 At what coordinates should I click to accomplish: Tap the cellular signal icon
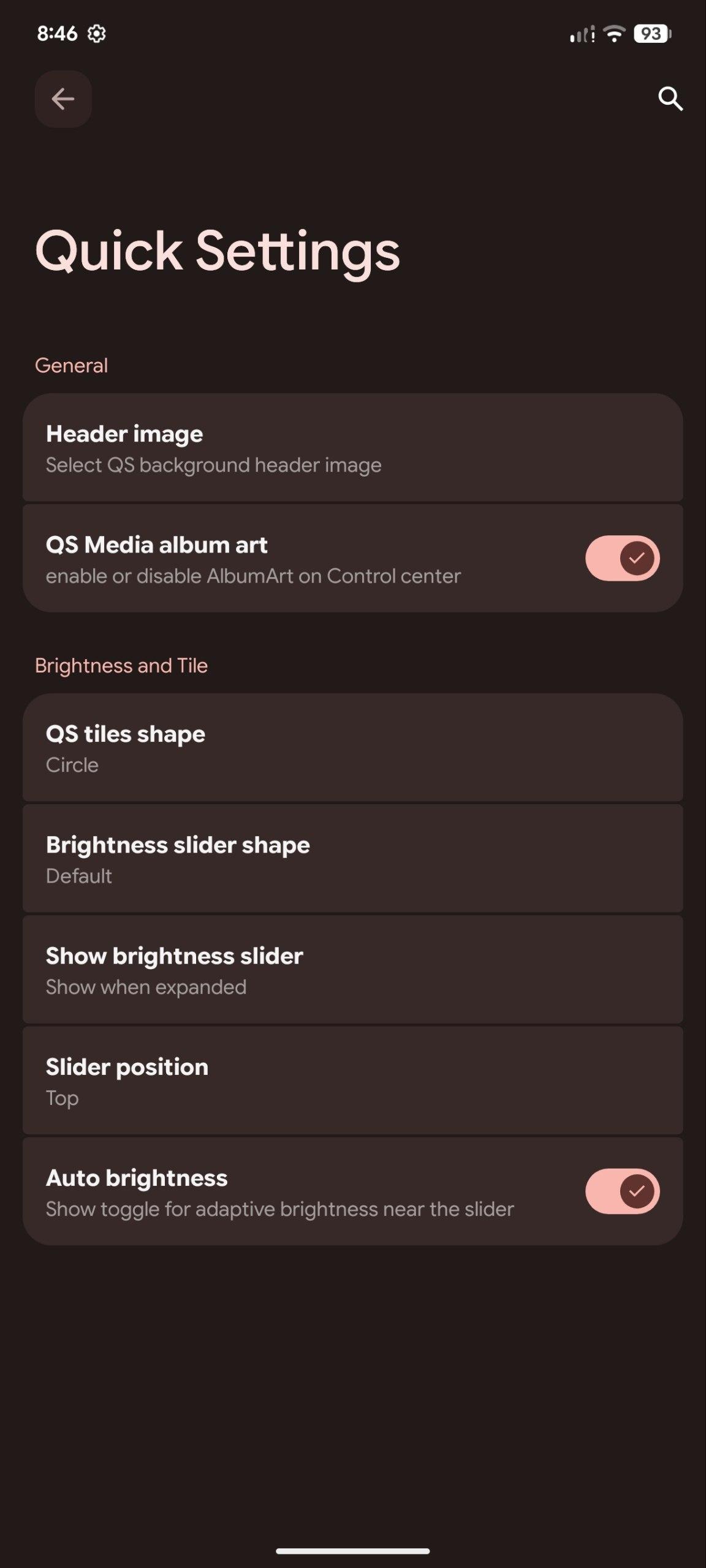[582, 34]
